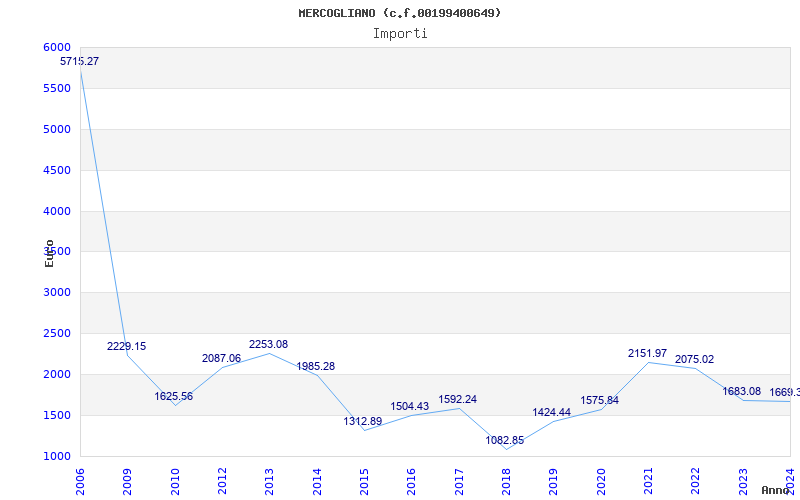Click the x-axis year 2013
Image resolution: width=800 pixels, height=500 pixels.
click(269, 482)
